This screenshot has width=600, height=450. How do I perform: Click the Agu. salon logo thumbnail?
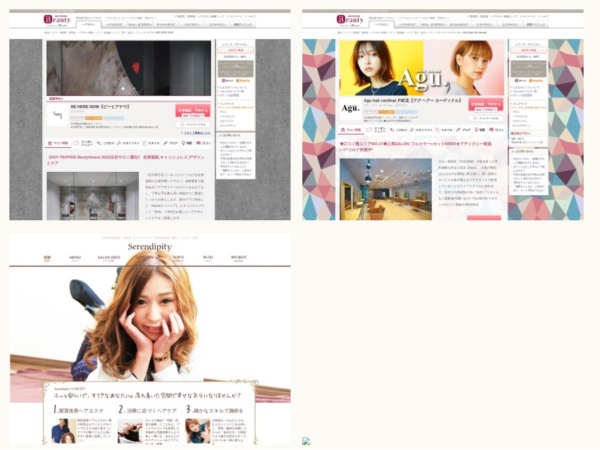350,109
